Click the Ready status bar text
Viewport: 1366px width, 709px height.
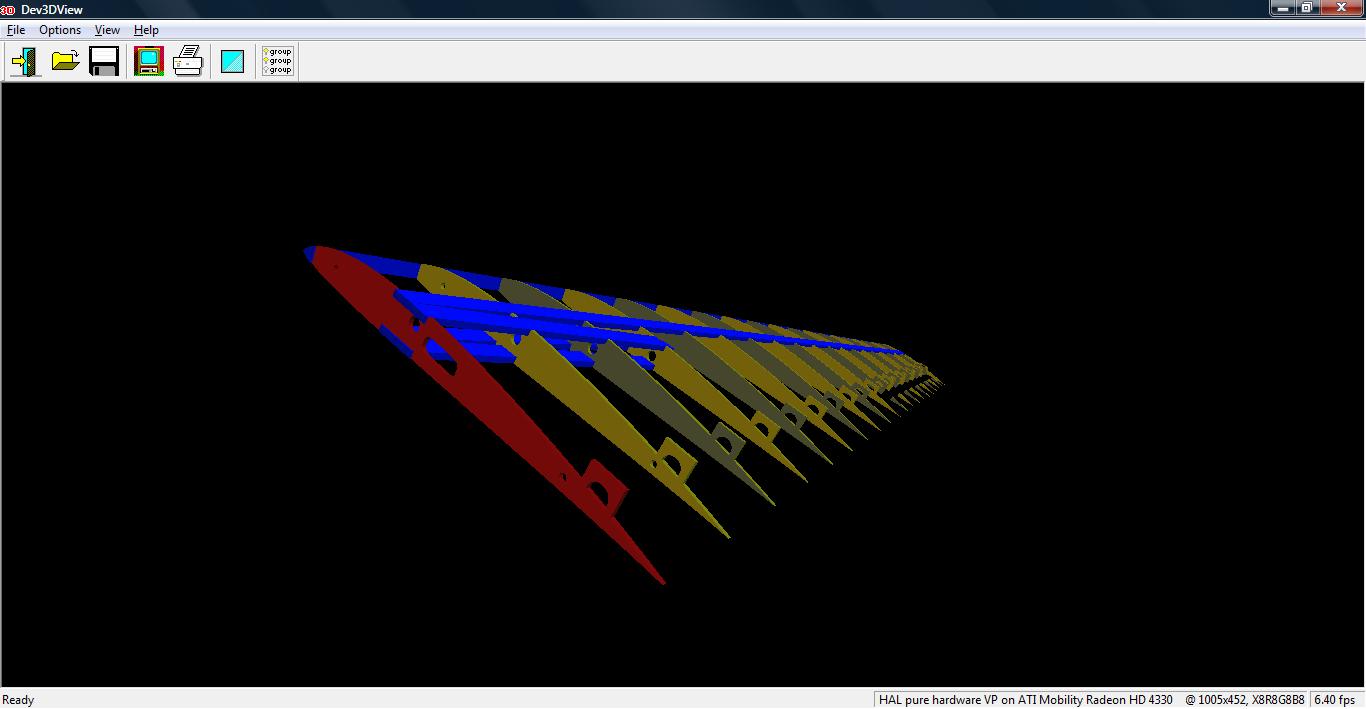18,700
